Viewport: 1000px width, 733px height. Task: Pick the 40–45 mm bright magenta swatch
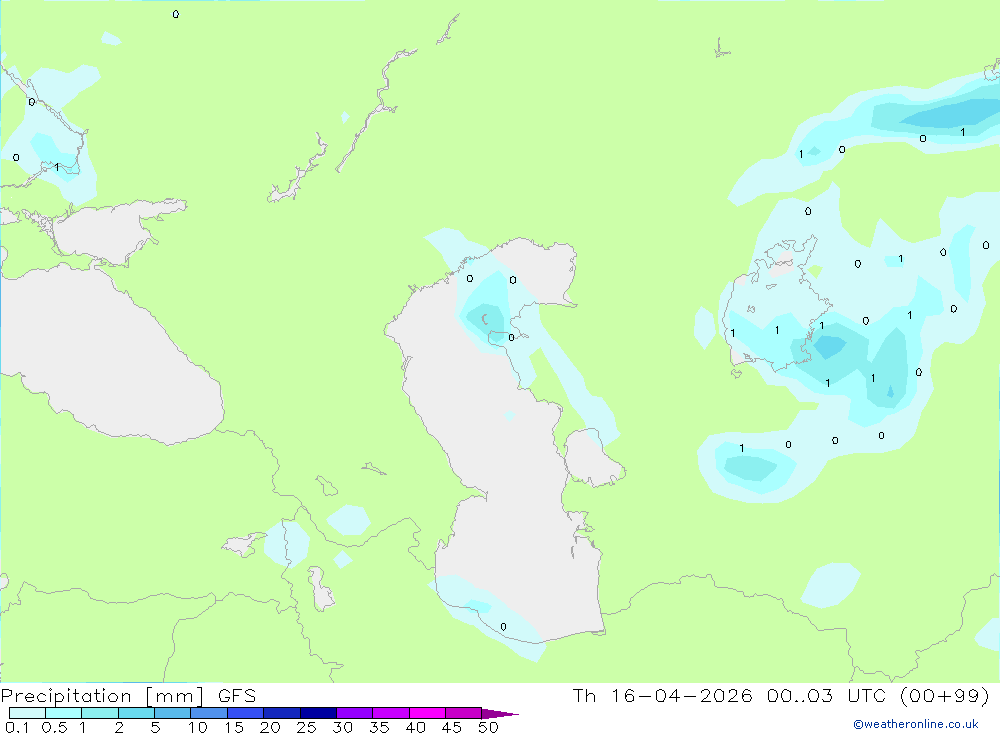coord(427,713)
